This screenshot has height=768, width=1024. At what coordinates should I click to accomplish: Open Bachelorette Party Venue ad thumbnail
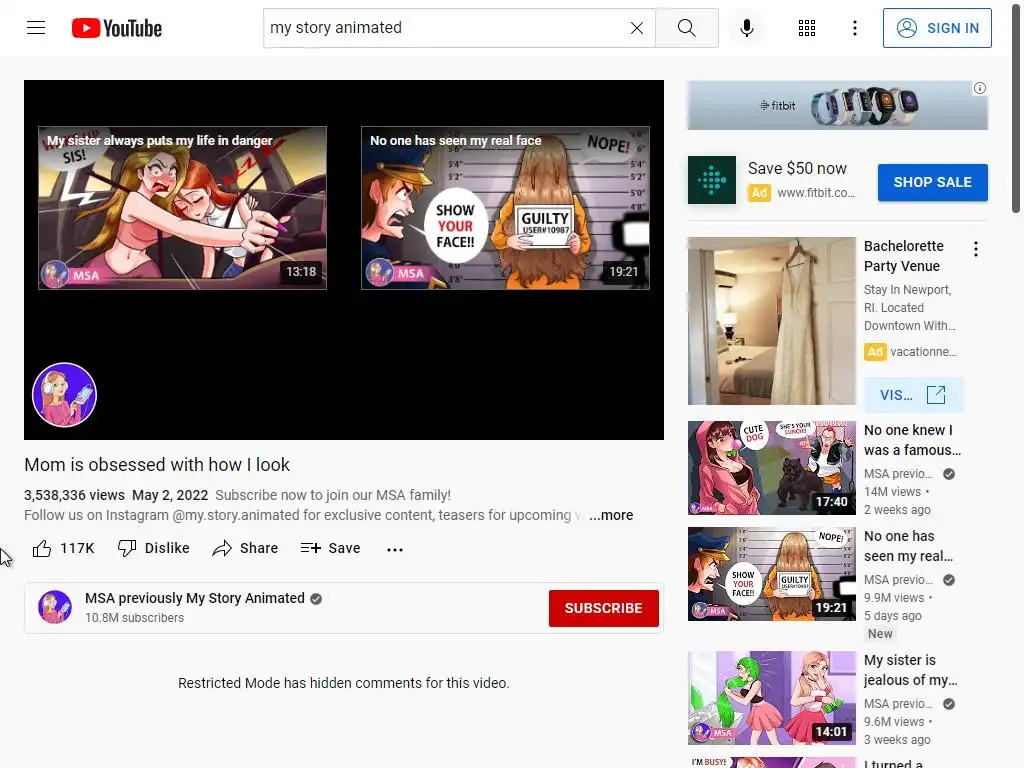tap(771, 321)
